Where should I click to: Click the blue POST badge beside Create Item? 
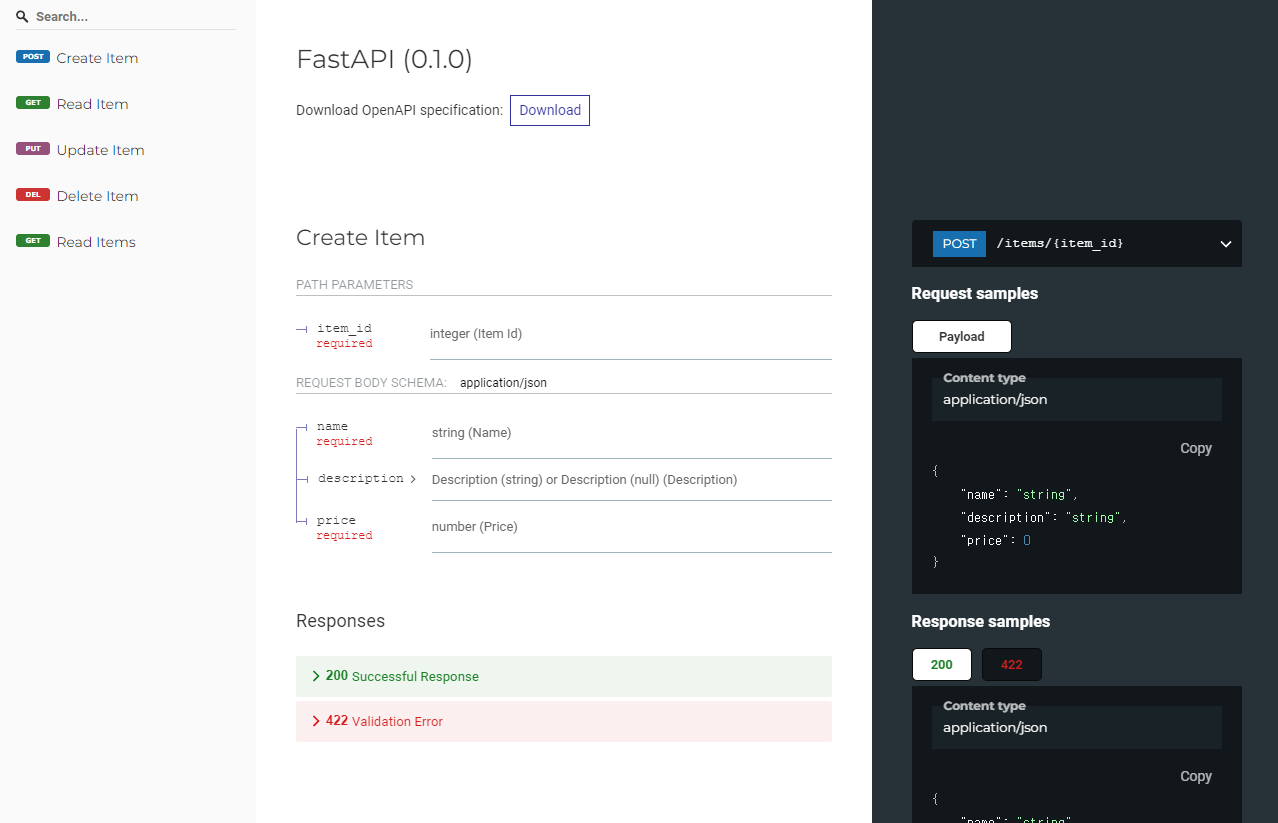pos(33,57)
